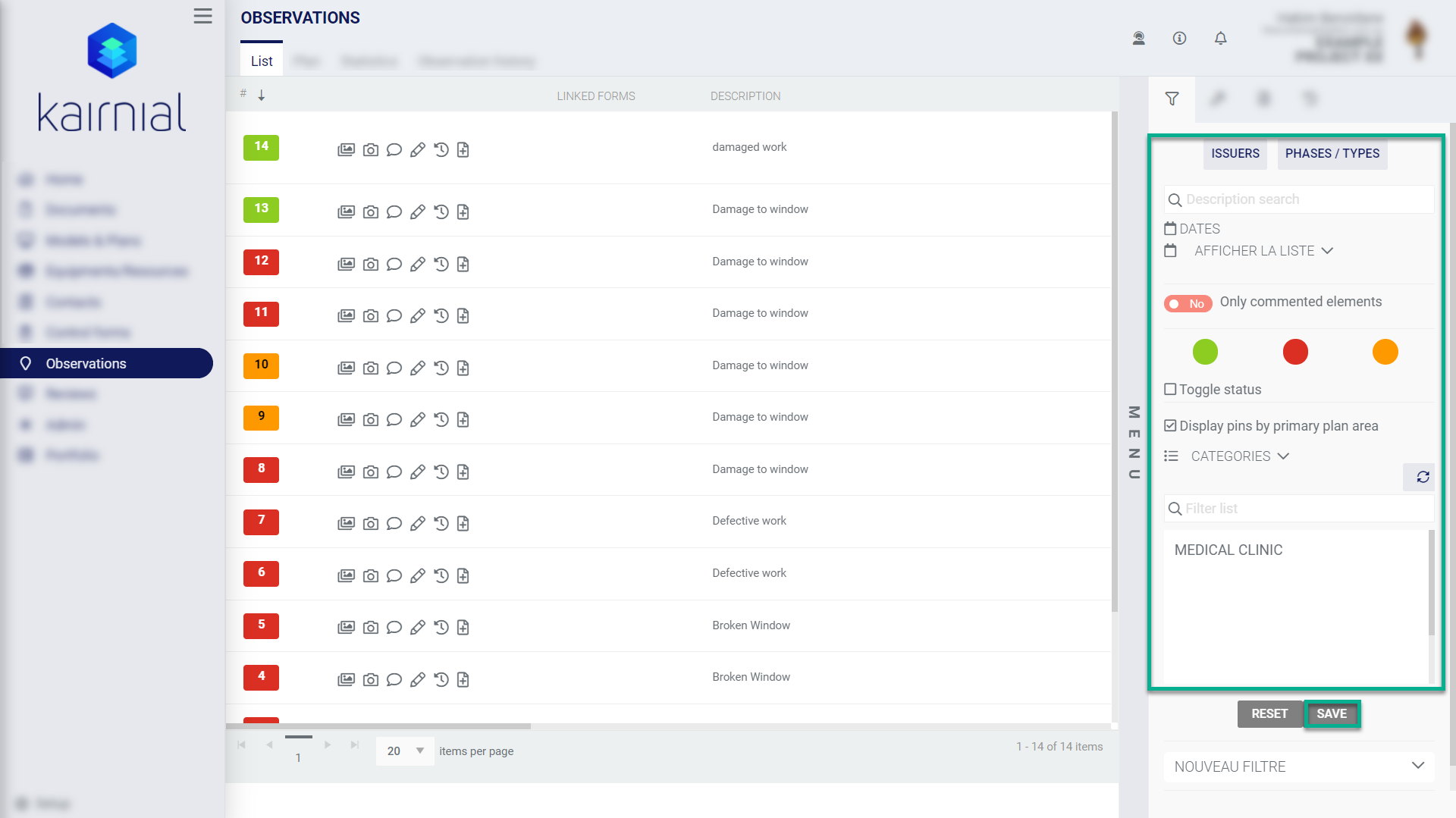This screenshot has width=1456, height=818.
Task: Add linked form to observation 10
Action: click(463, 368)
